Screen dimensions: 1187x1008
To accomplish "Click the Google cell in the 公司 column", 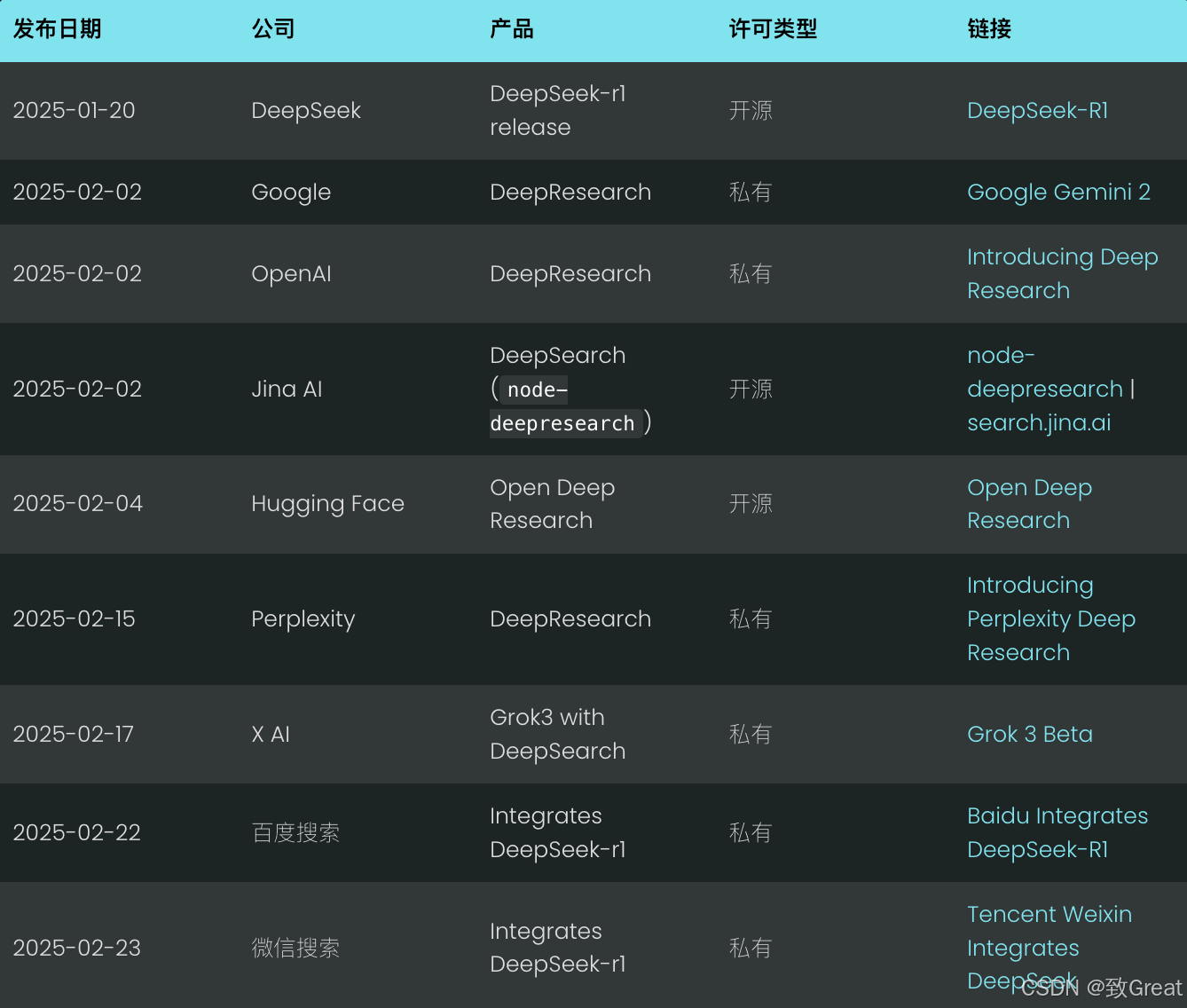I will point(291,193).
